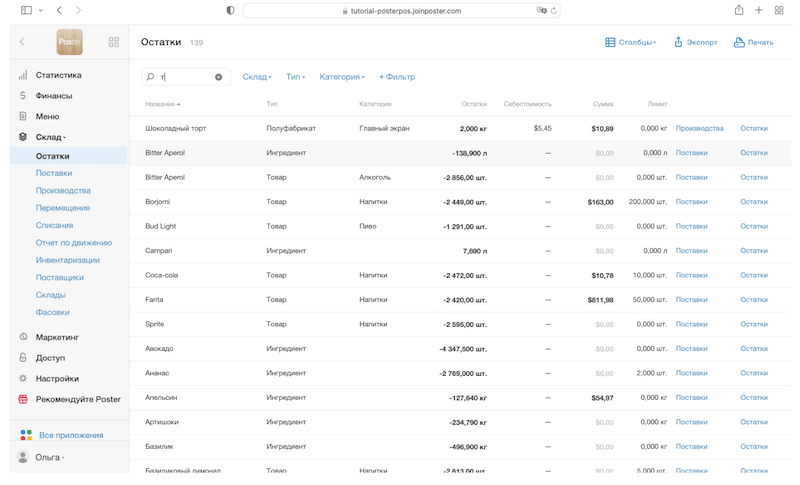Click the Маркетинг icon in sidebar
Screen dimensions: 800x485
[x=23, y=337]
